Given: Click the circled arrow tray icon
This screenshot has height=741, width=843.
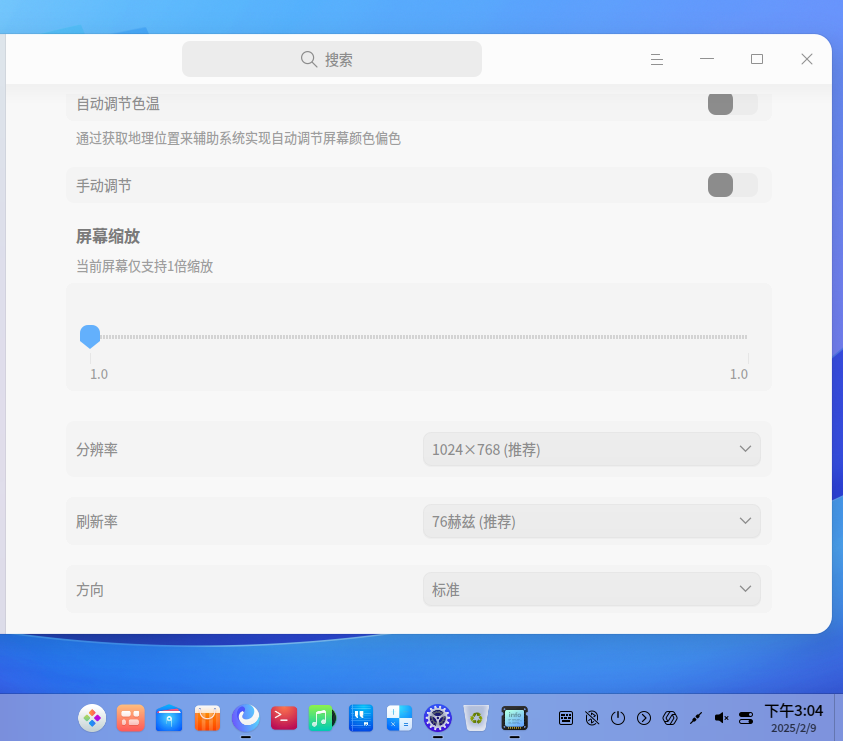Looking at the screenshot, I should point(644,718).
